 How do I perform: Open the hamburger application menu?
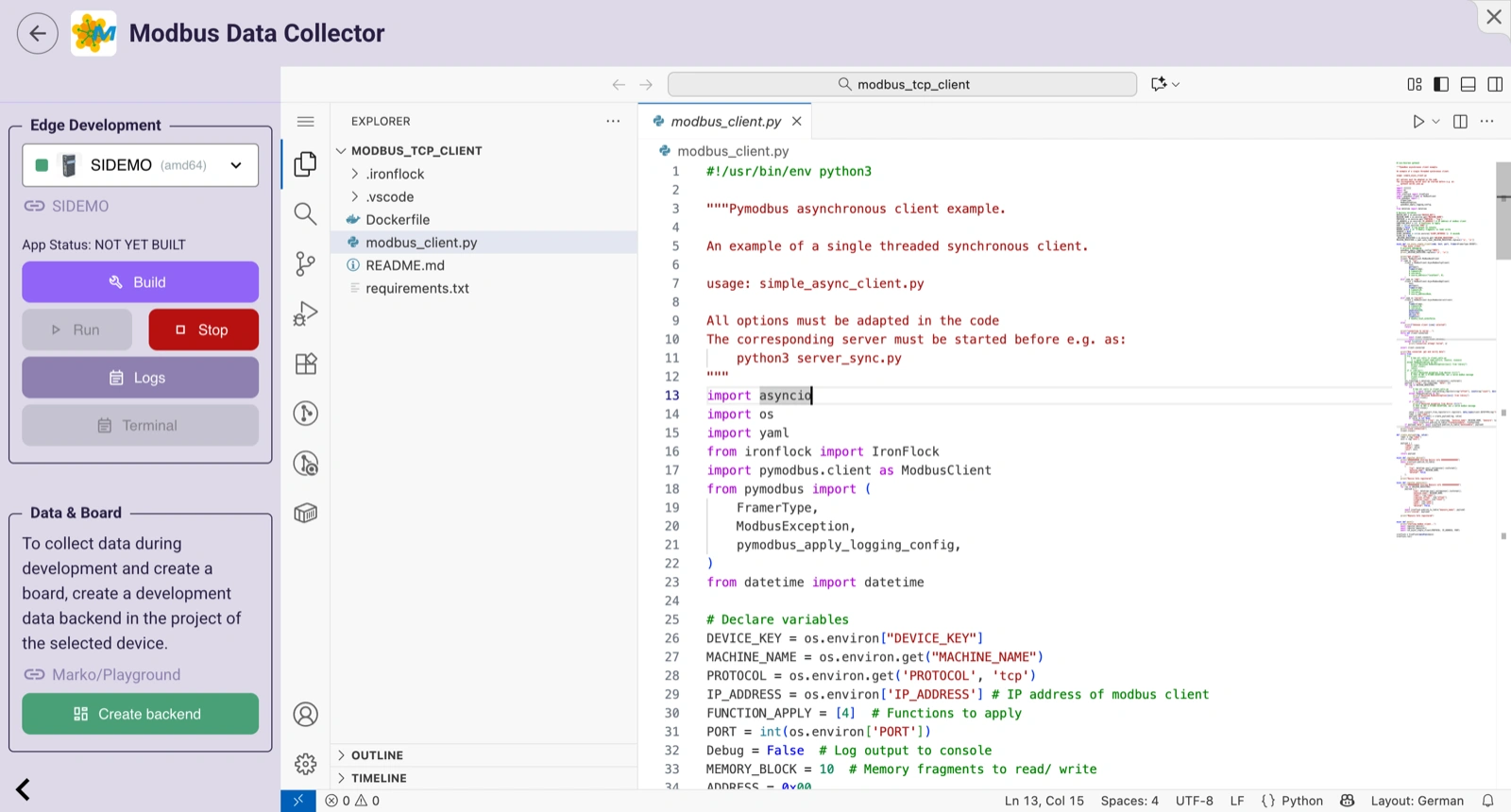point(305,122)
